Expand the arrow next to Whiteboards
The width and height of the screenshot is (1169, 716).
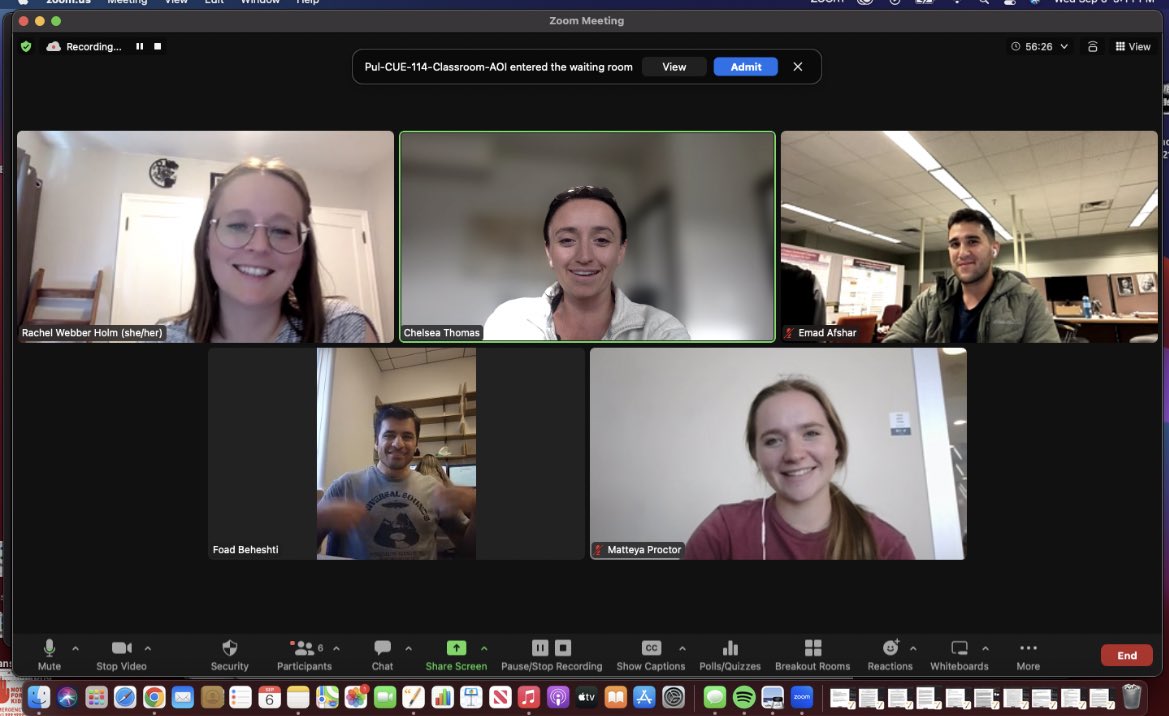pos(986,648)
